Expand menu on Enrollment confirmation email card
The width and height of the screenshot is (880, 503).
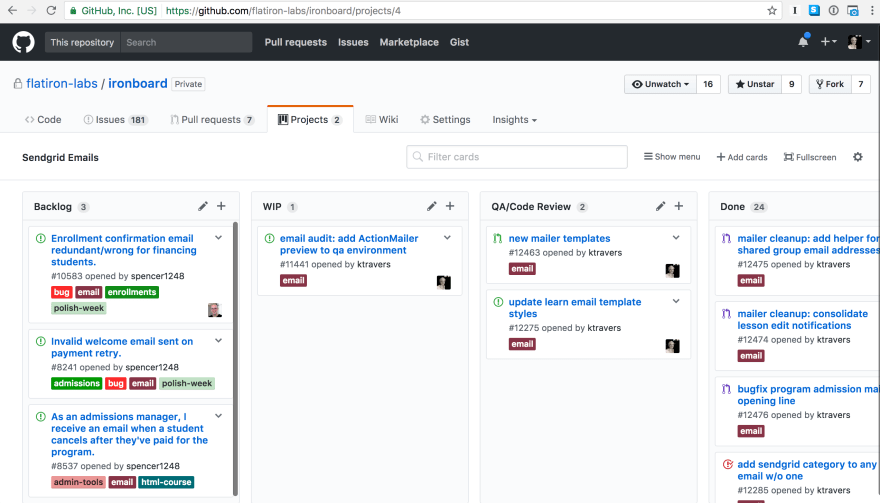tap(218, 238)
